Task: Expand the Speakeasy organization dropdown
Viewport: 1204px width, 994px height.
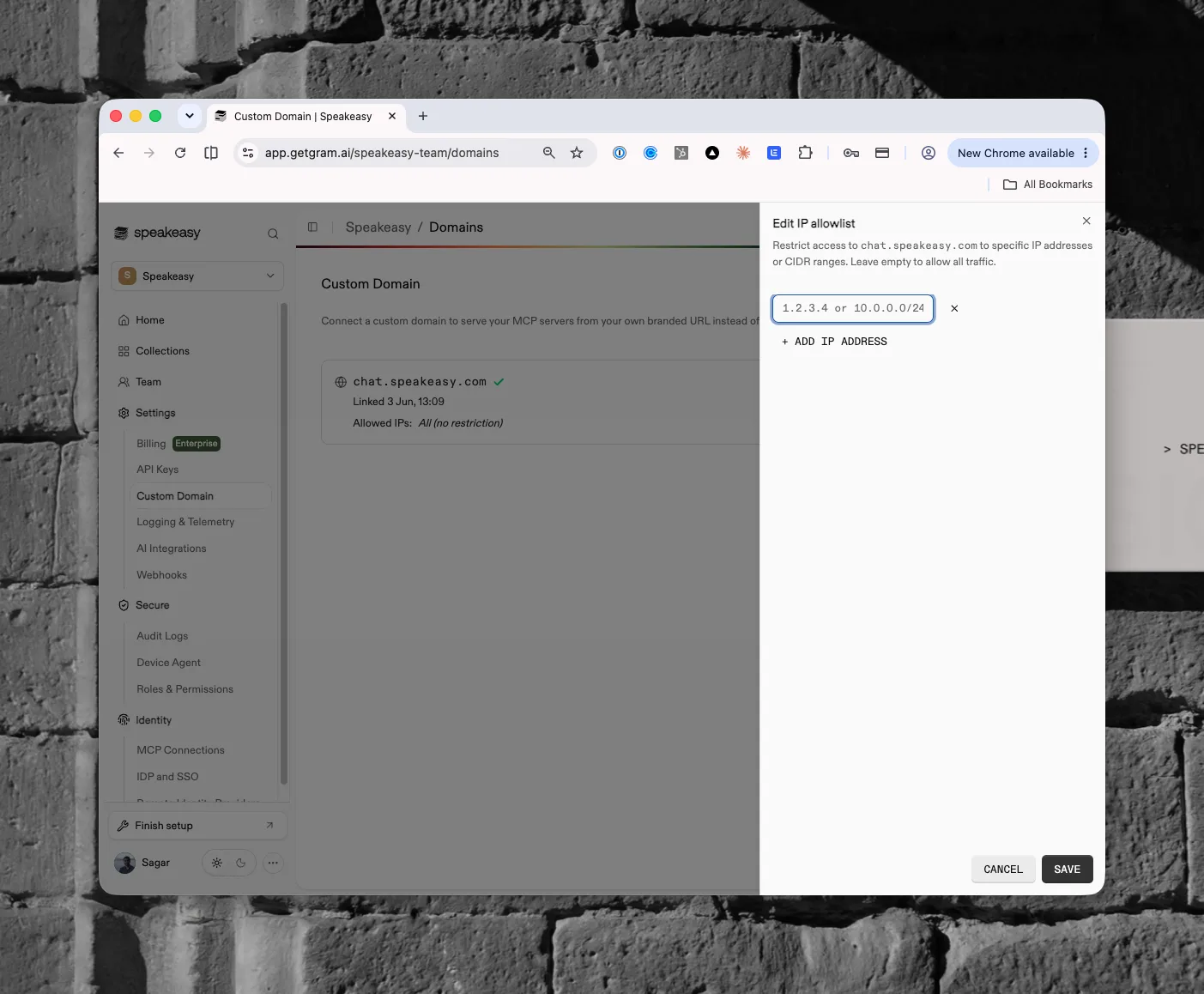Action: 197,276
